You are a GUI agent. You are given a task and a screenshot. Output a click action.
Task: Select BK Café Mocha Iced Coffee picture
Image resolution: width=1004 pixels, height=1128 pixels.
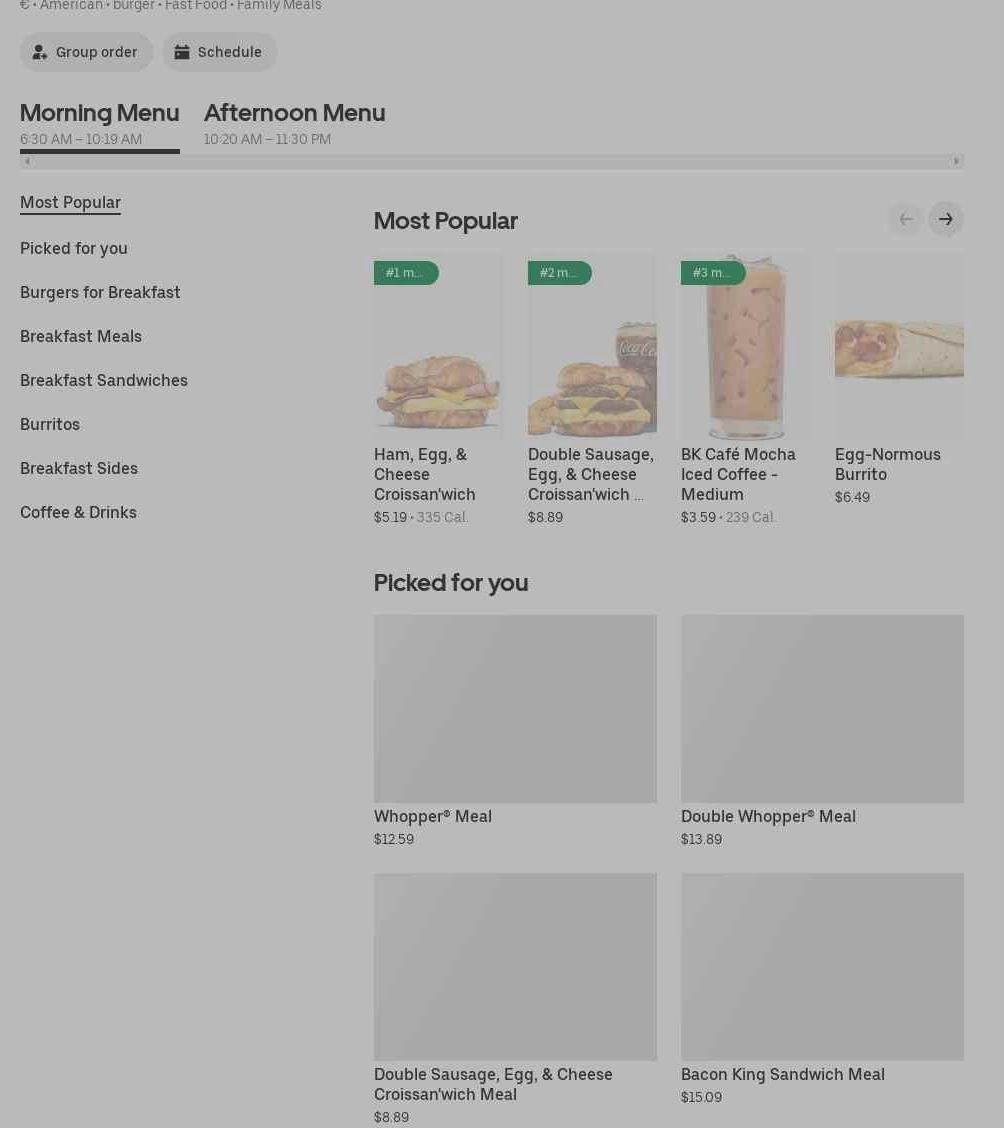pos(745,346)
